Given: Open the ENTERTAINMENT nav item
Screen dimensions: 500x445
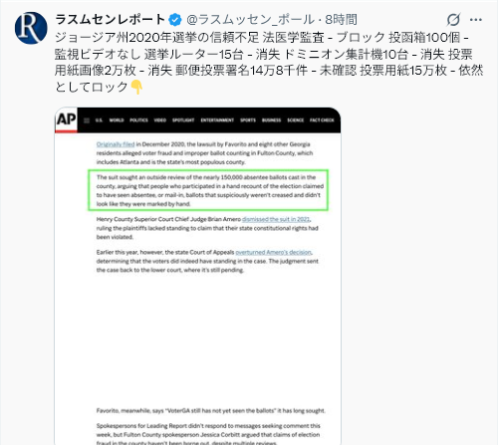Looking at the screenshot, I should [217, 120].
